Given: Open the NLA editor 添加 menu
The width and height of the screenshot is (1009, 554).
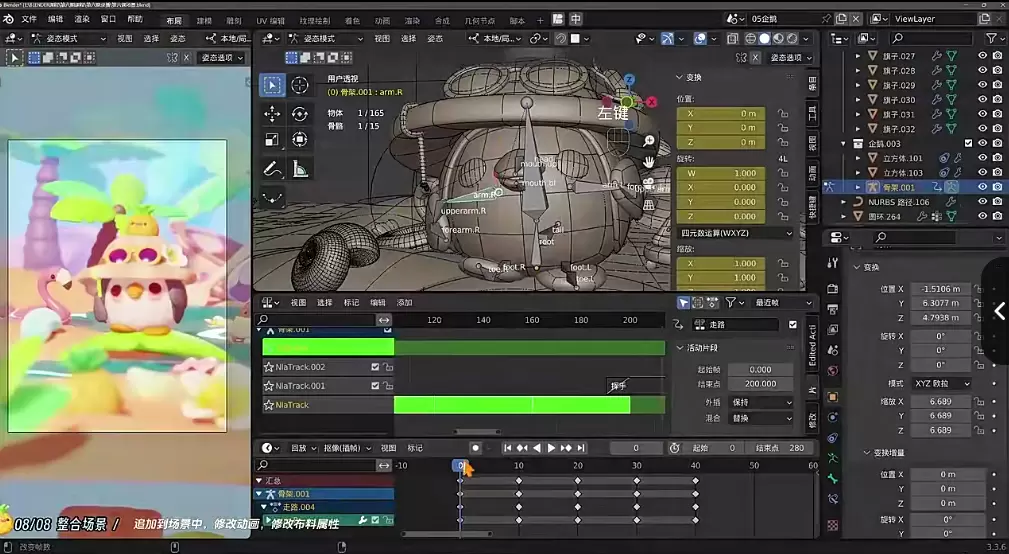Looking at the screenshot, I should (404, 302).
